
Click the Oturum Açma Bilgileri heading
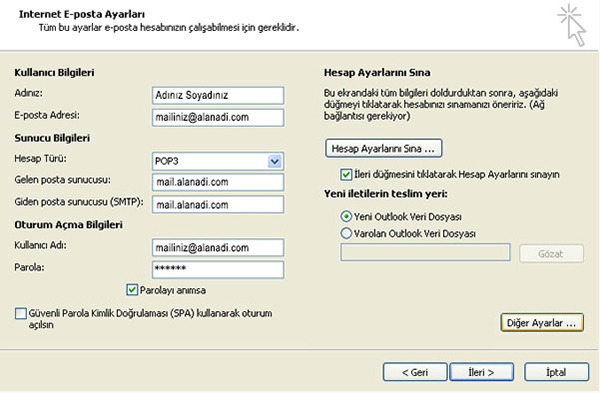click(68, 225)
